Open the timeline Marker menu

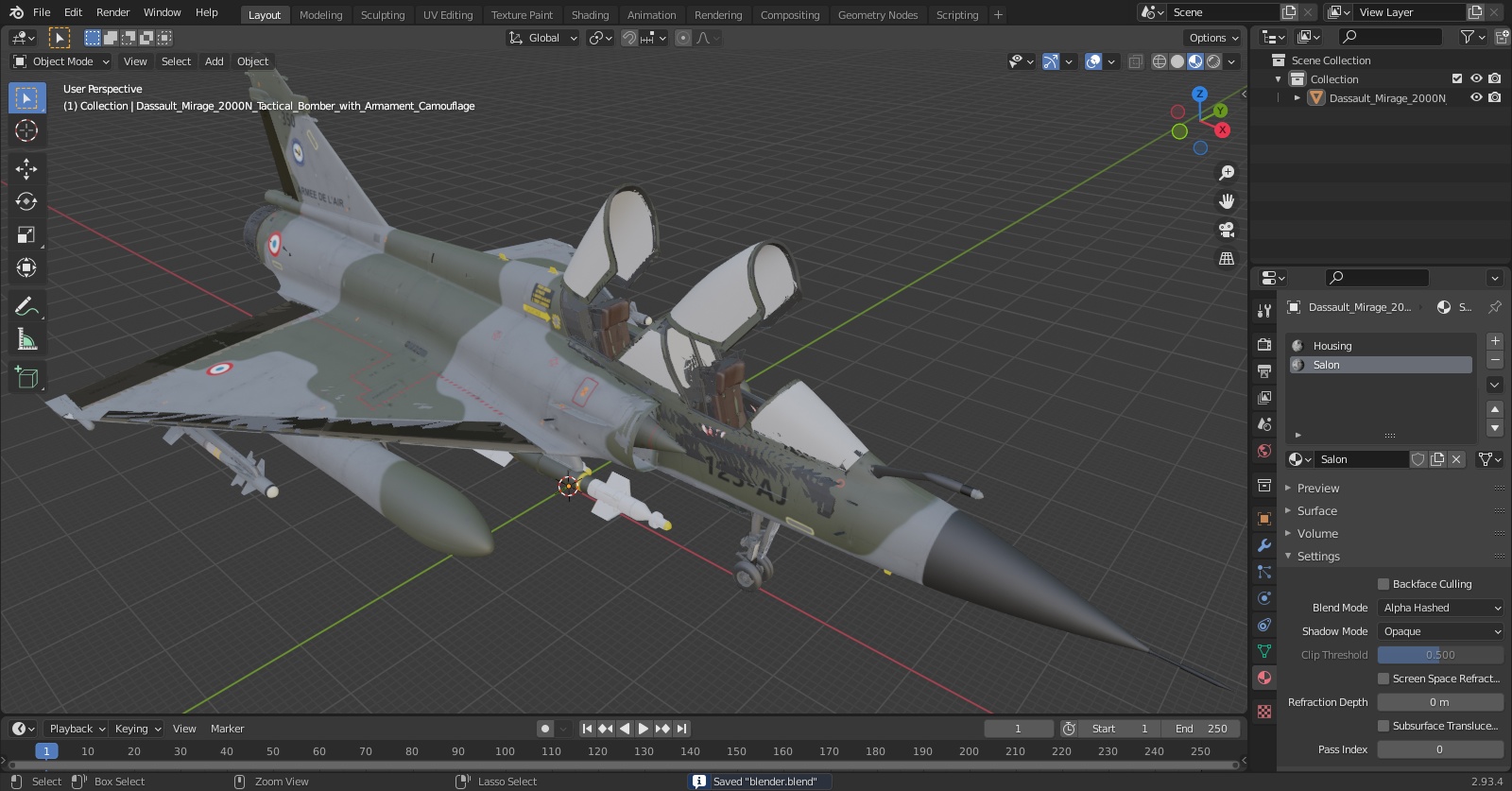pyautogui.click(x=227, y=729)
